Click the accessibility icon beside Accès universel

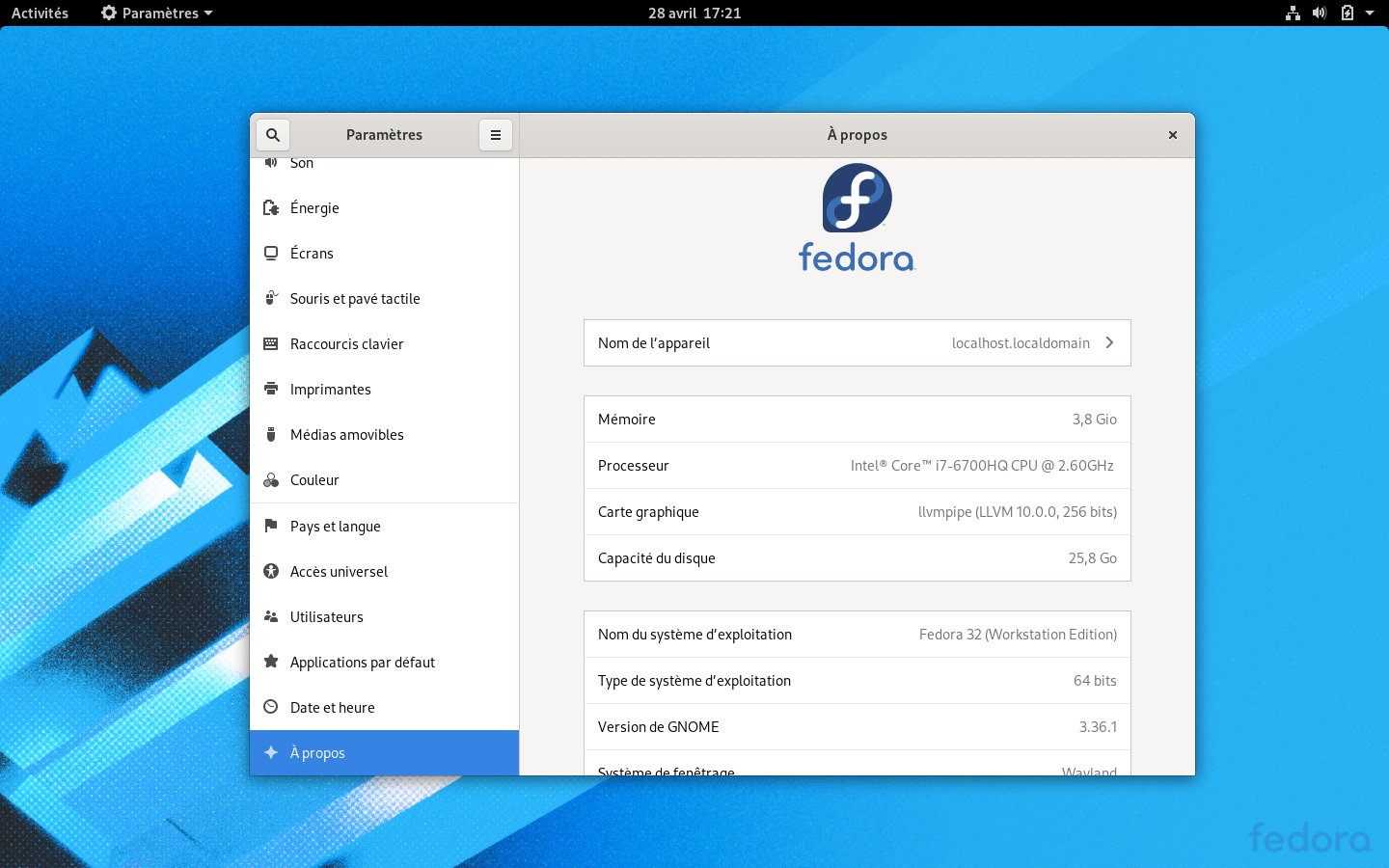click(271, 572)
